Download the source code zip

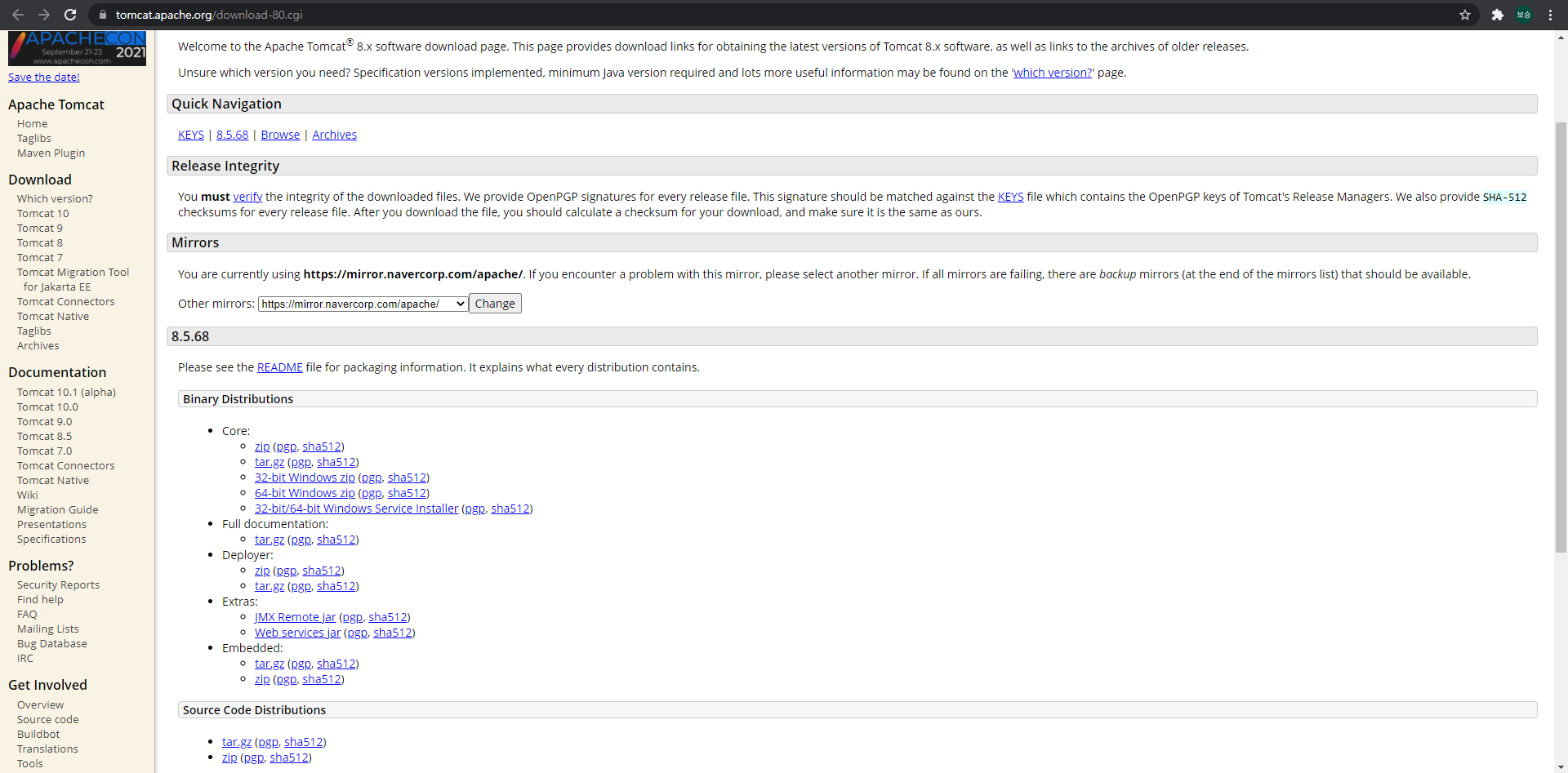coord(229,757)
